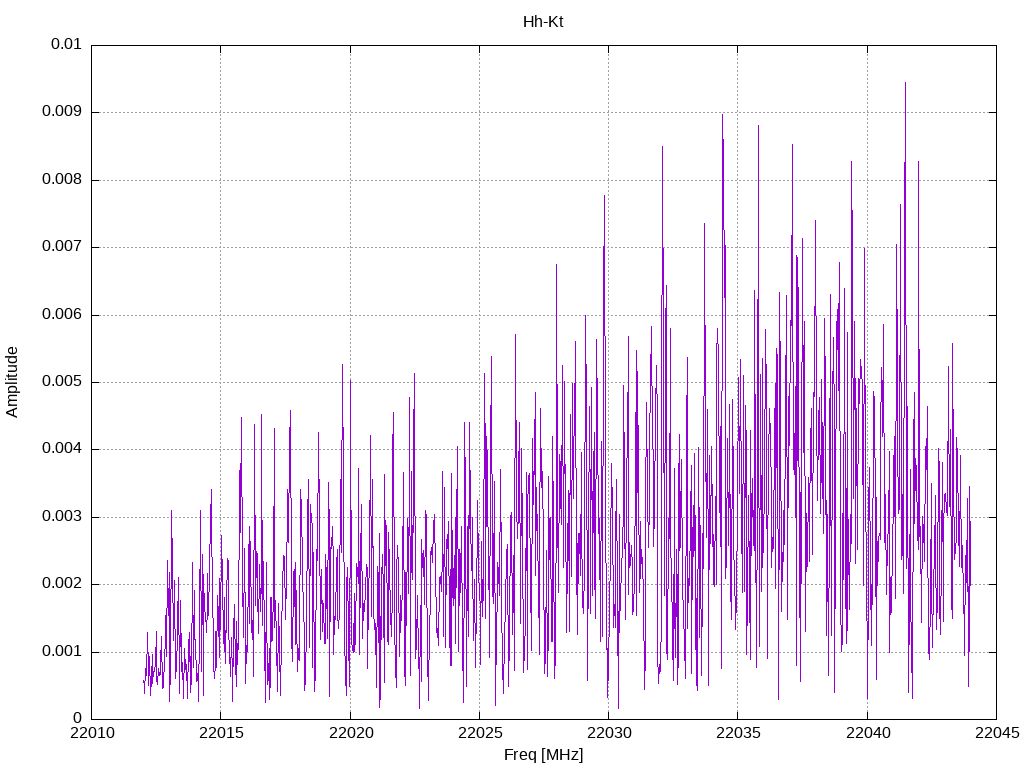The image size is (1024, 768).
Task: Click the x-axis tick label 22035
Action: 738,733
